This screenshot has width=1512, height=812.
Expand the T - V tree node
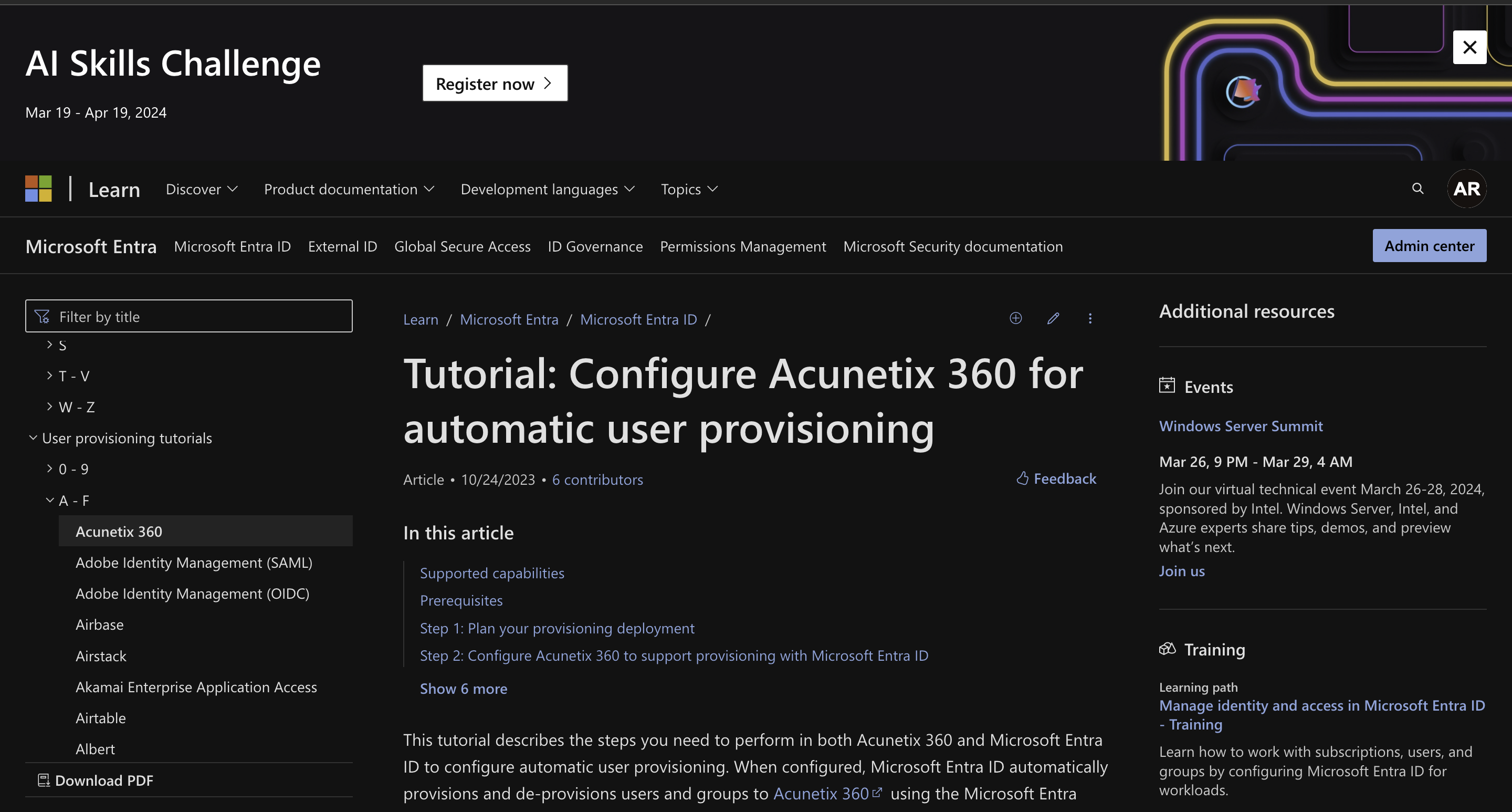click(x=49, y=376)
